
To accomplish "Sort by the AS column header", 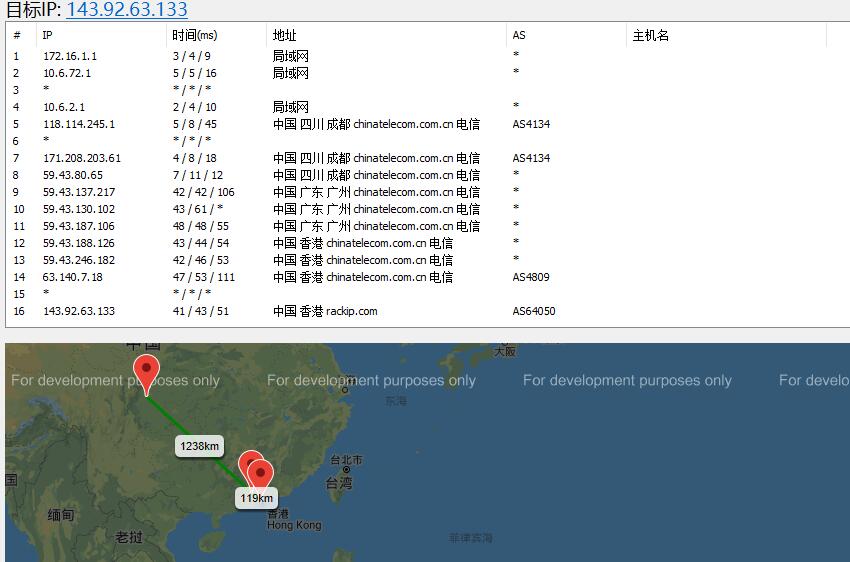I will pyautogui.click(x=566, y=35).
